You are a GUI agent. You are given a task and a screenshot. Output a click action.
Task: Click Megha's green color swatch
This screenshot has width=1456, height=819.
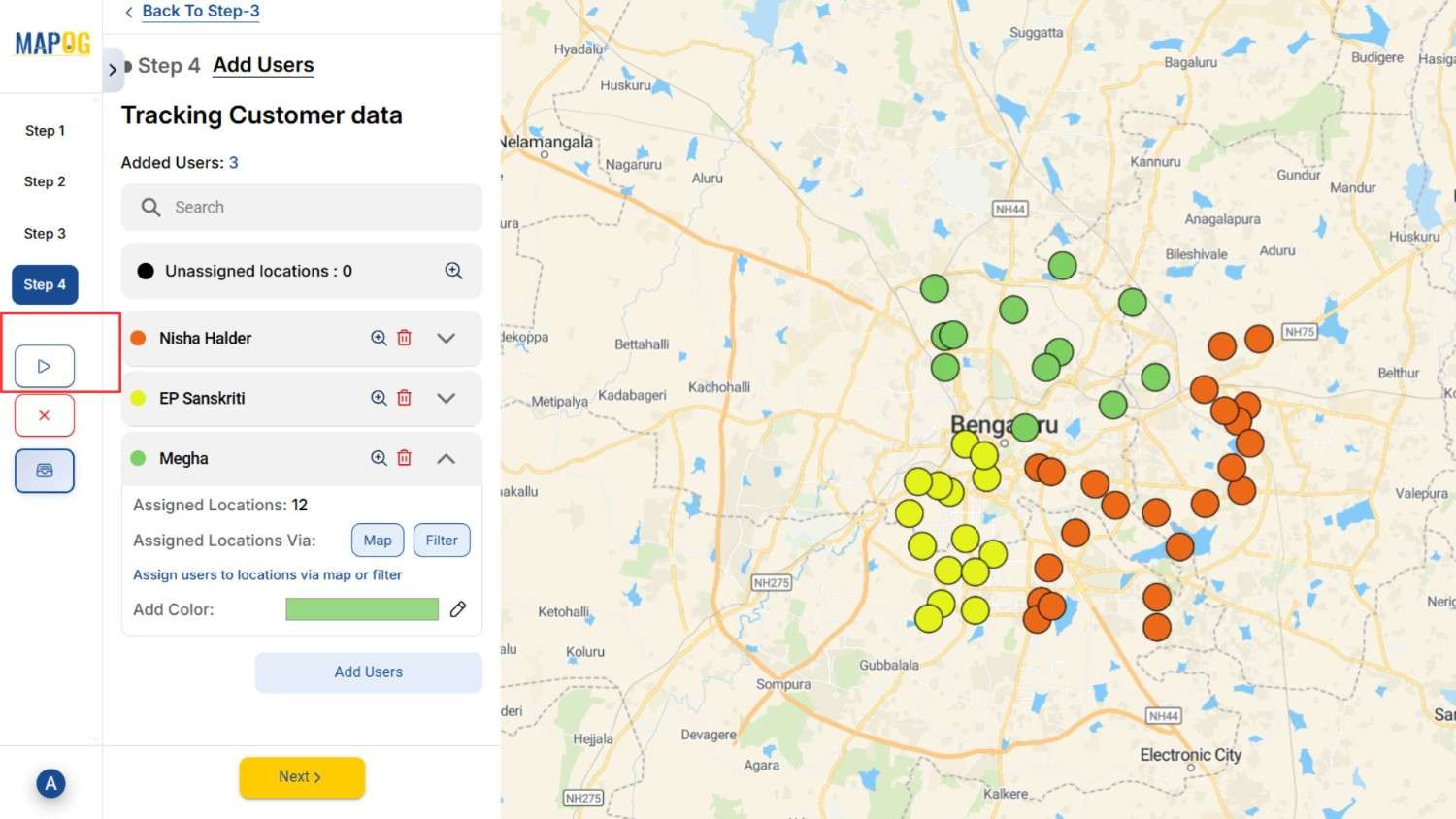362,609
